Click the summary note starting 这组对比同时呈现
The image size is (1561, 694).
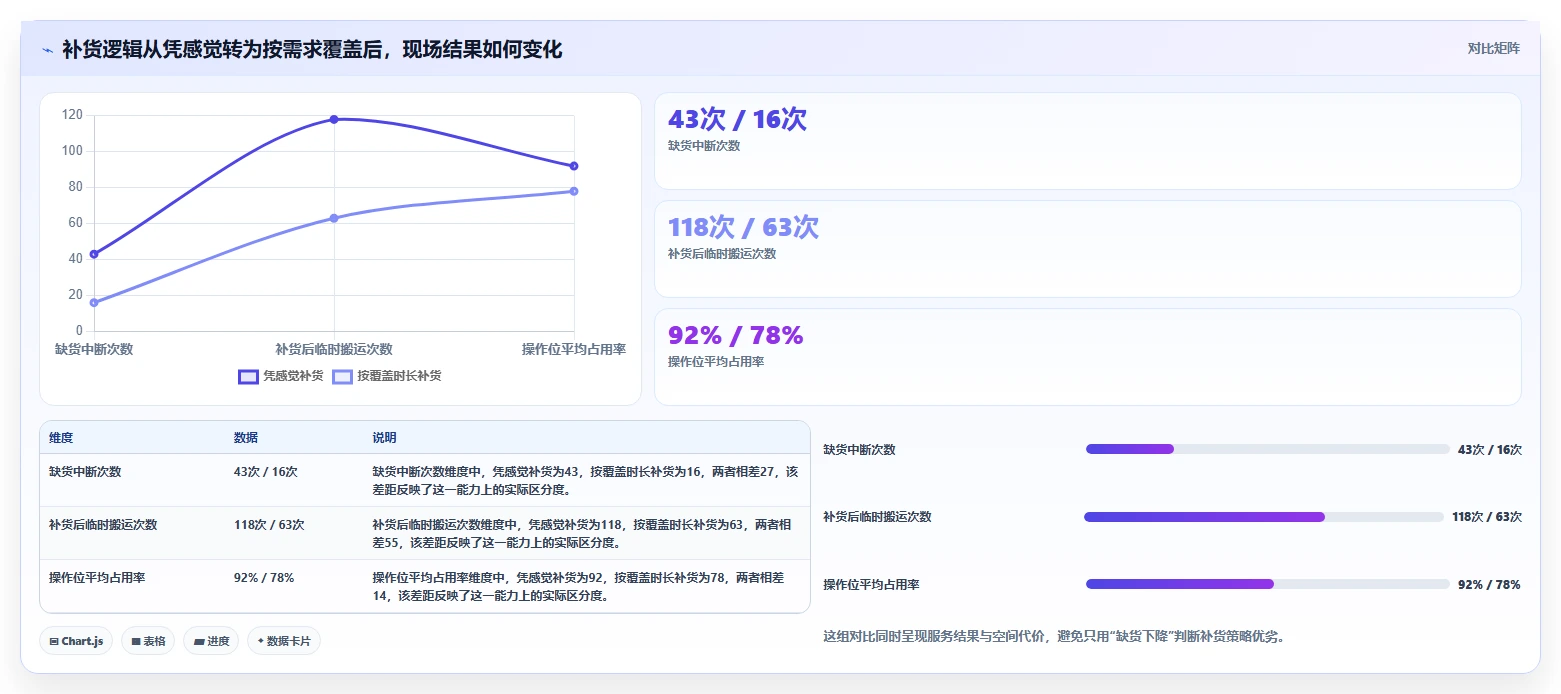point(1053,636)
